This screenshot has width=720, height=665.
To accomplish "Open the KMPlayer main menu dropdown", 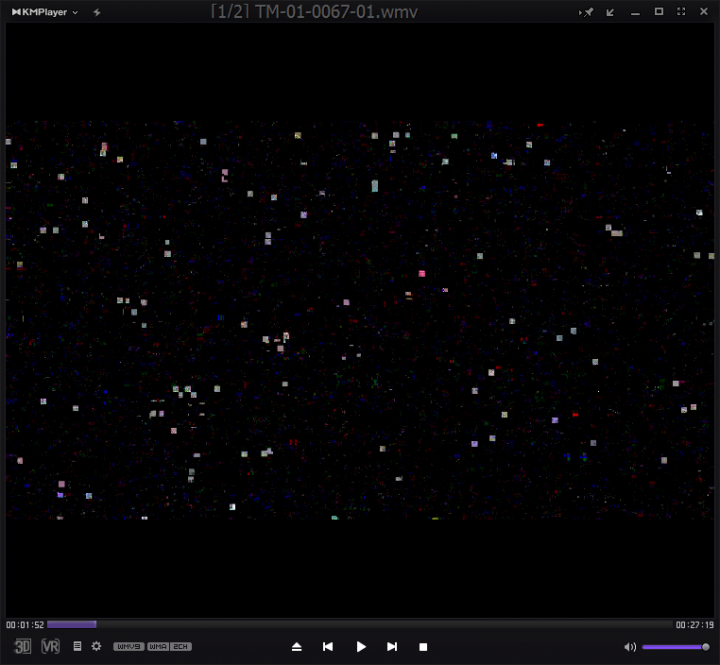I will (45, 12).
